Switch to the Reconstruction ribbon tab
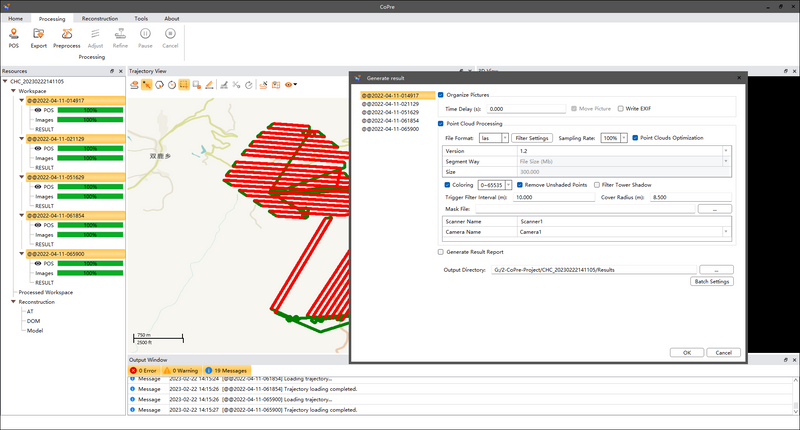 pyautogui.click(x=99, y=18)
